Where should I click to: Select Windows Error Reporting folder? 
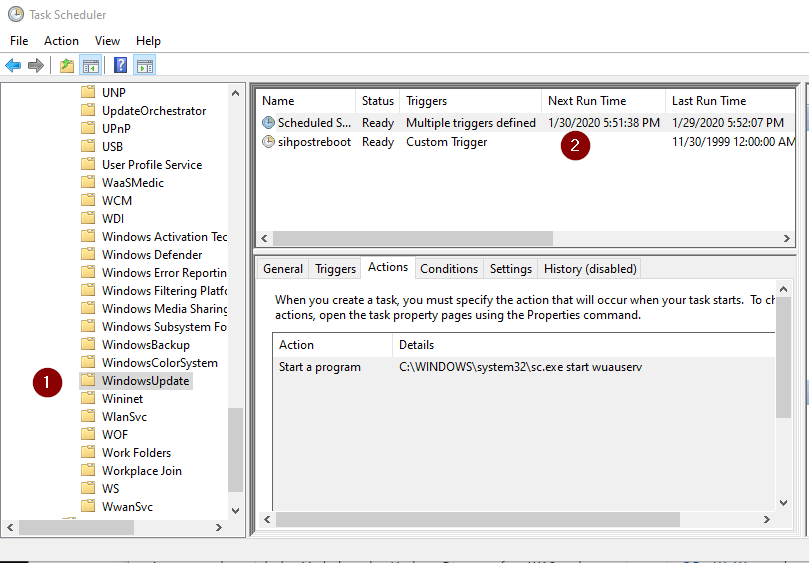coord(164,272)
